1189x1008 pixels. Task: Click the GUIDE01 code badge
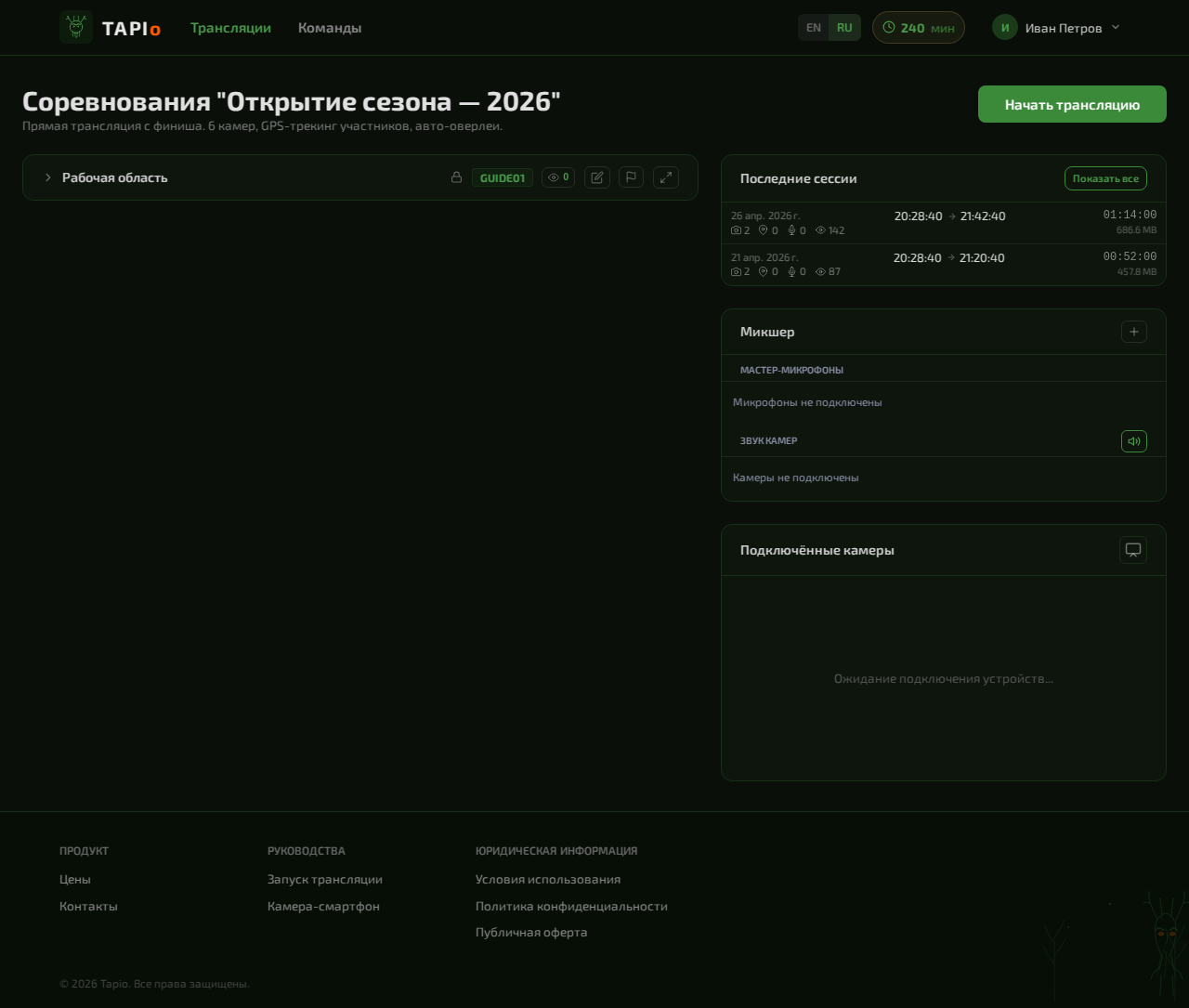503,177
